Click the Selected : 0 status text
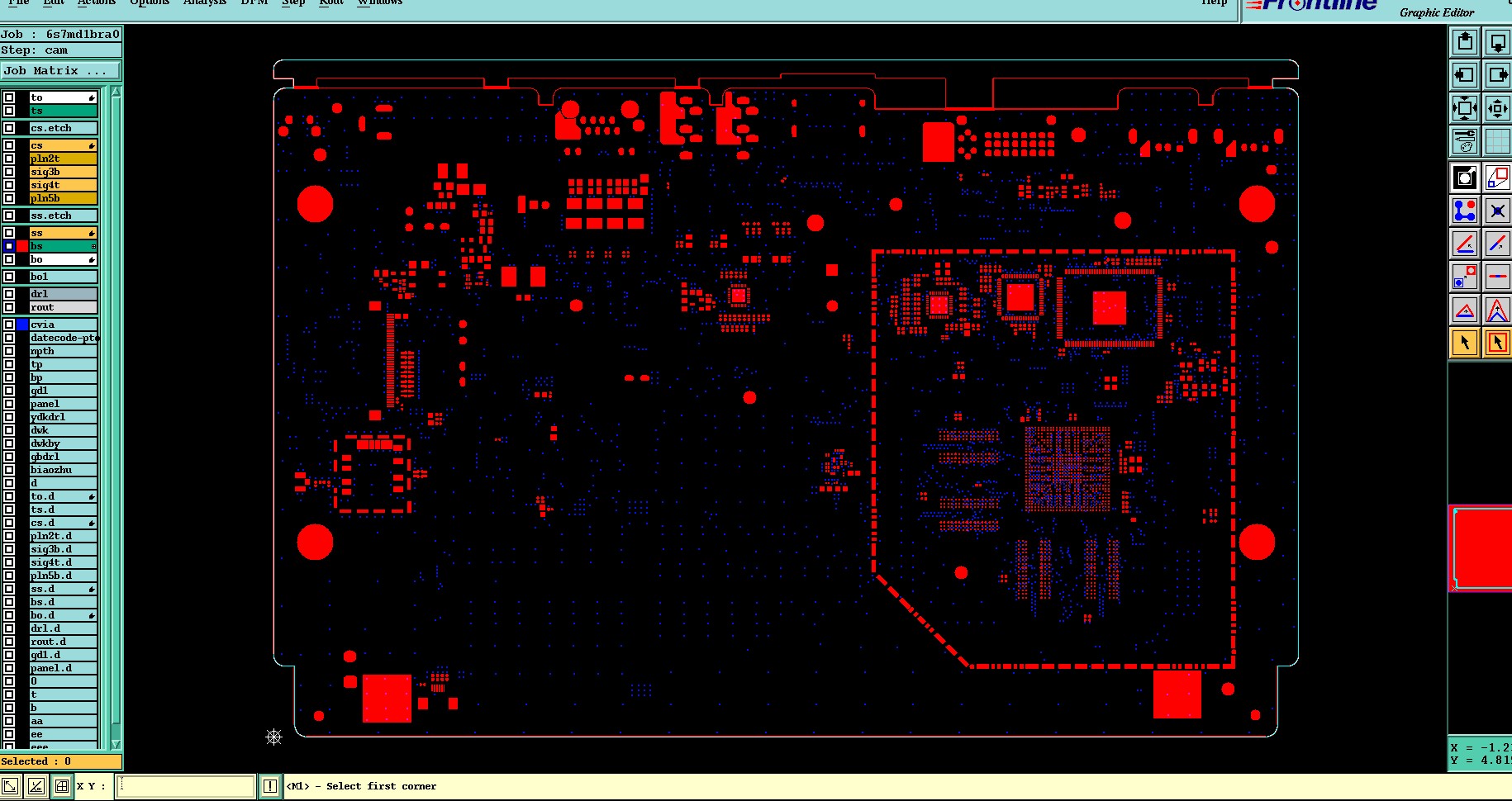Screen dimensions: 1512x801 [36, 761]
